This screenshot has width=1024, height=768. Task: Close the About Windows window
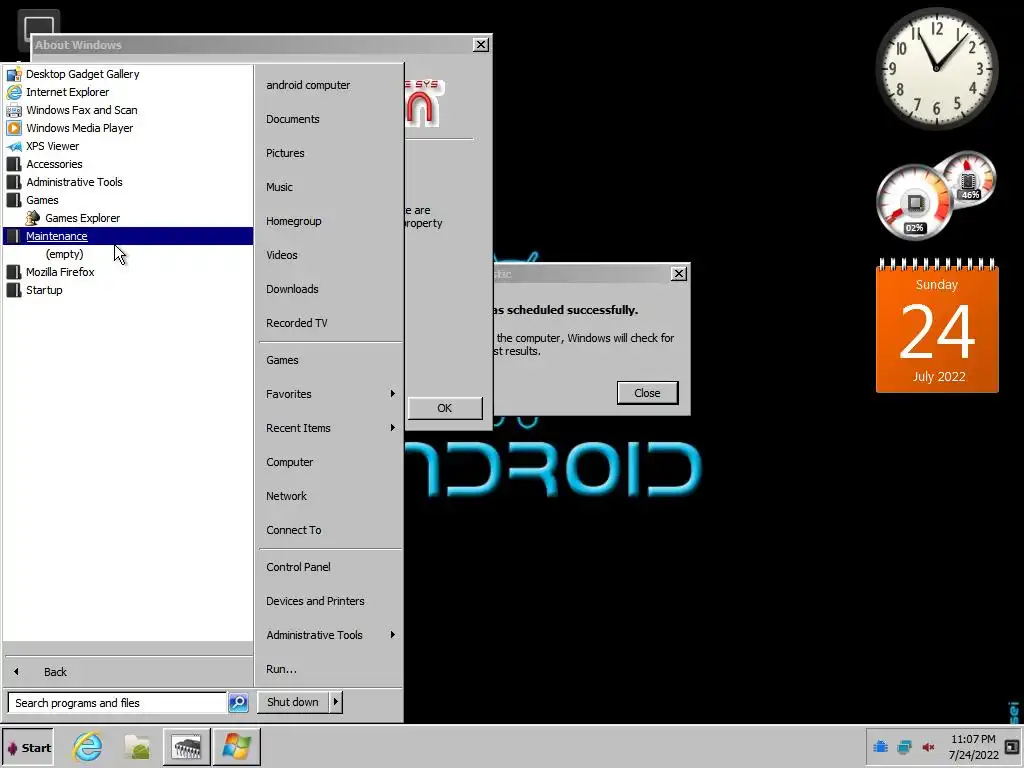pyautogui.click(x=481, y=44)
